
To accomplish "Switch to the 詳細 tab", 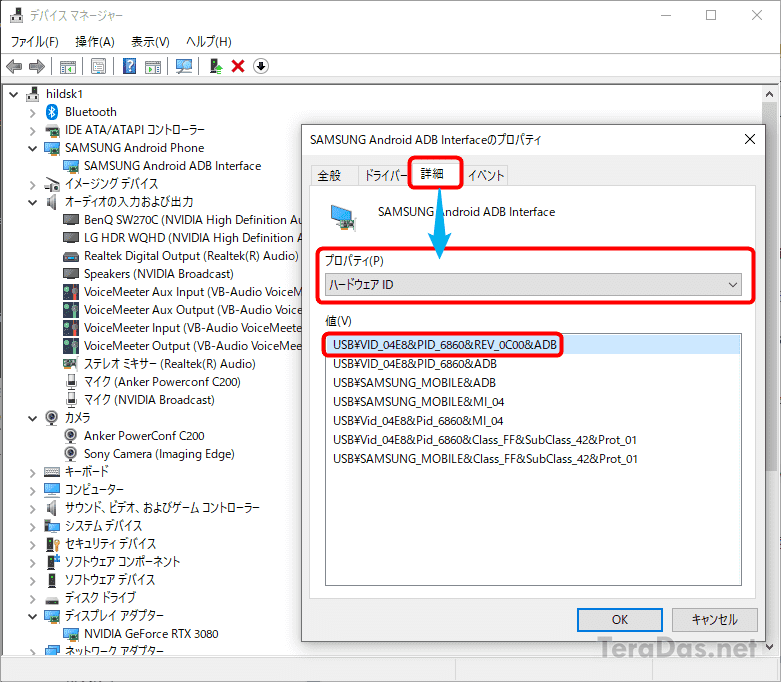I will pos(432,173).
